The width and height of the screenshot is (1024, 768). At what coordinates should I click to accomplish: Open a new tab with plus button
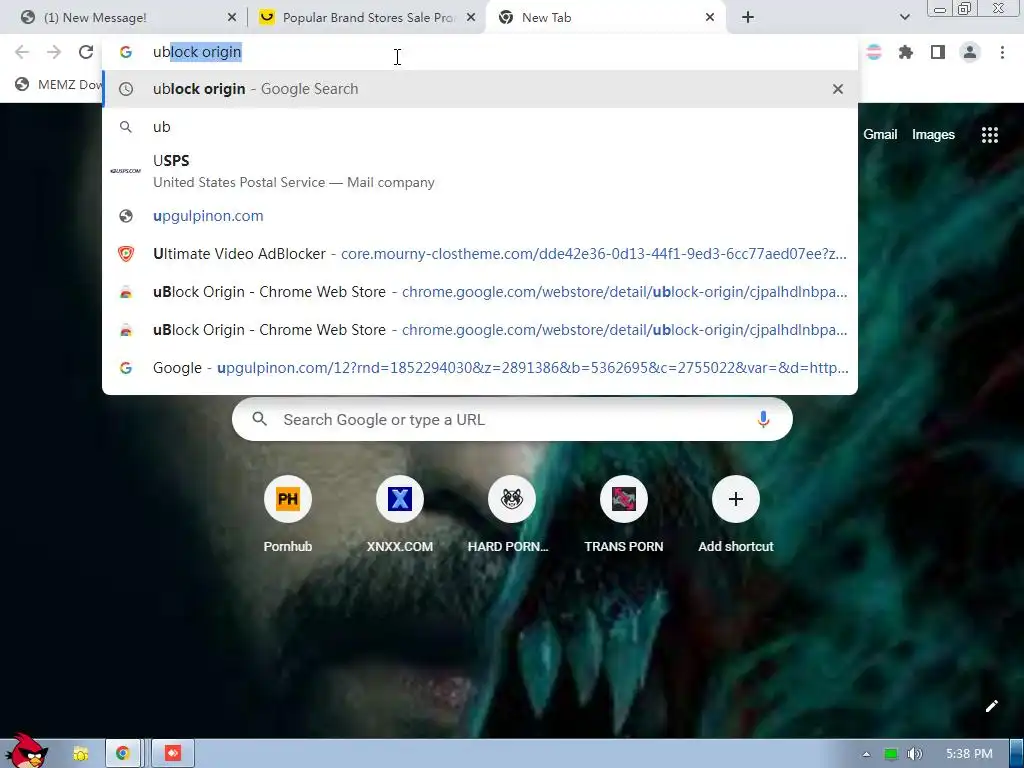748,18
